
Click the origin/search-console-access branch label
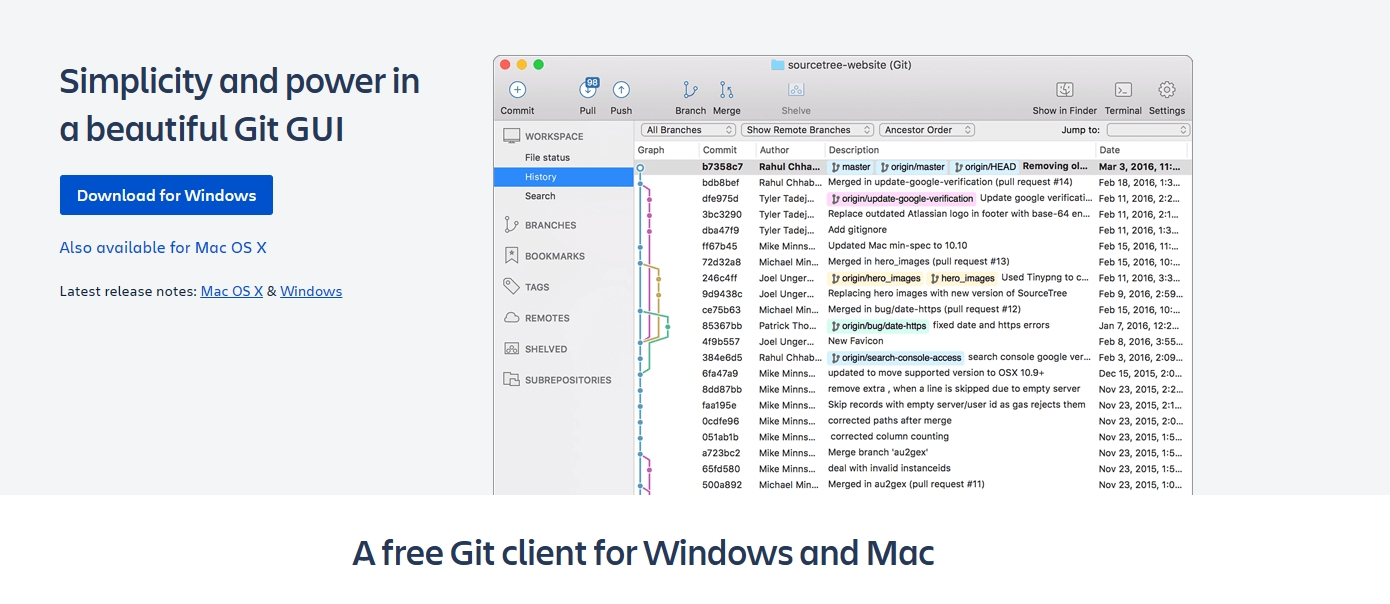[896, 358]
